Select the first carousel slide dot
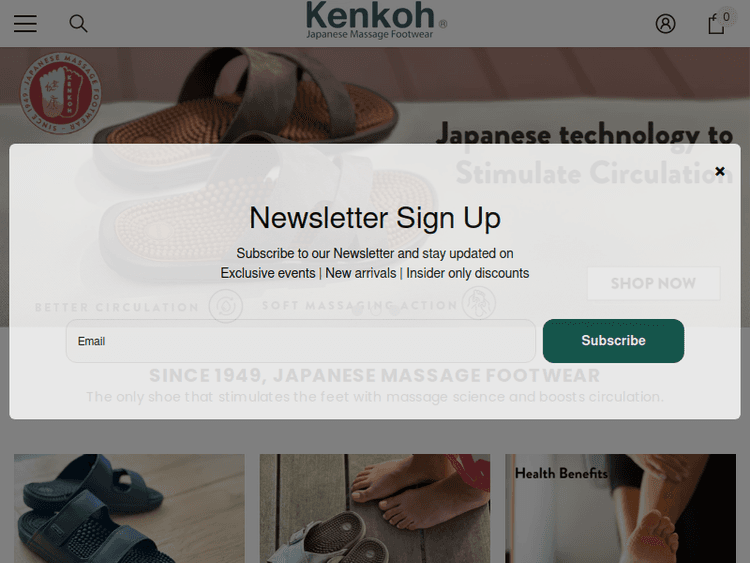 pos(356,311)
